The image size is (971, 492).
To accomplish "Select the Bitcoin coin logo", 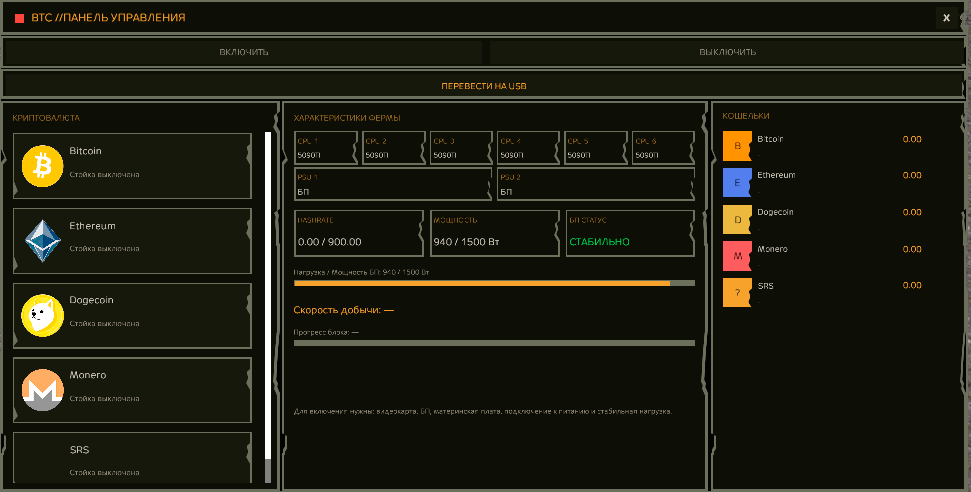I will (x=43, y=166).
